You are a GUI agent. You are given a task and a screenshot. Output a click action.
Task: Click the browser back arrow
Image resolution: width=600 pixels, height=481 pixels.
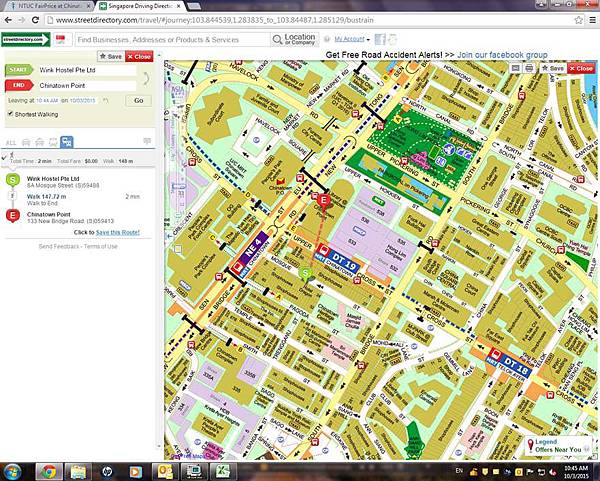tap(8, 20)
